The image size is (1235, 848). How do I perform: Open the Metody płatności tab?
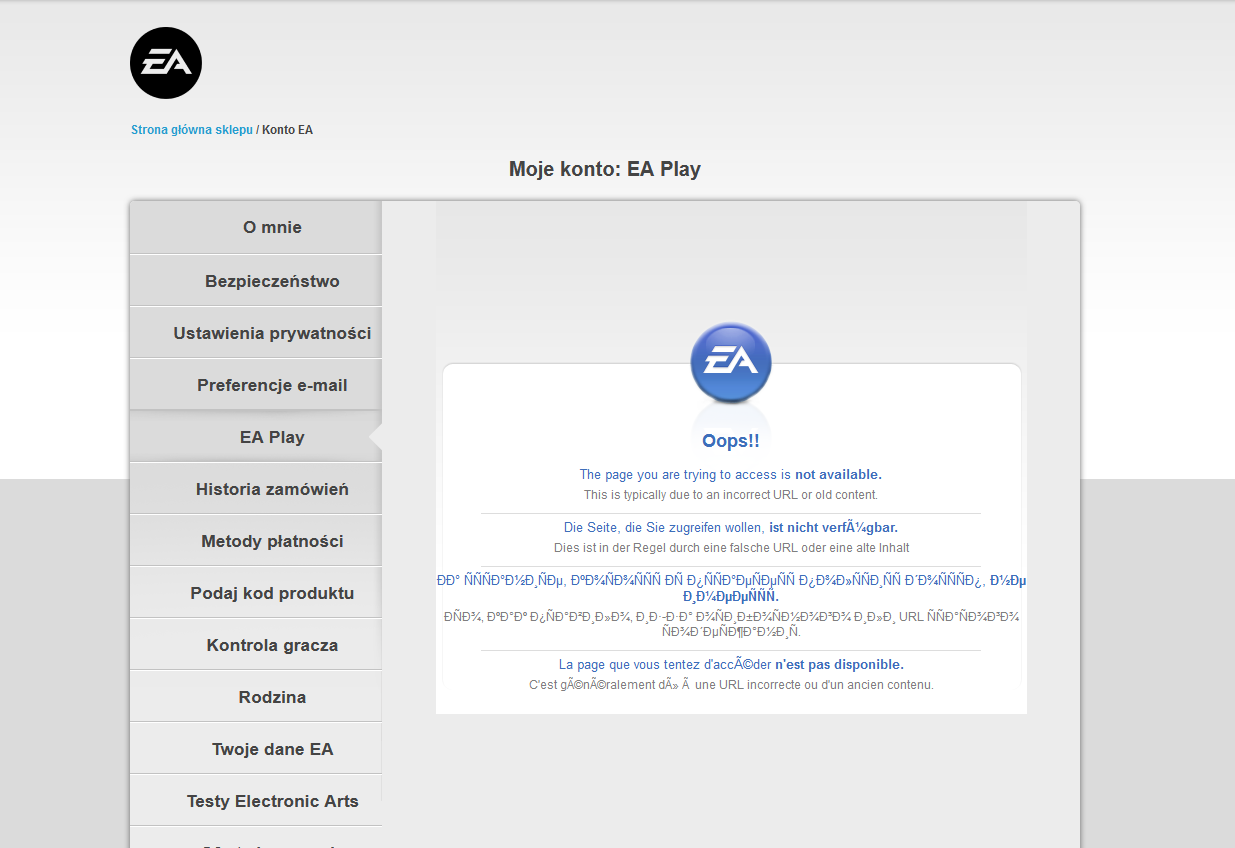click(x=272, y=541)
